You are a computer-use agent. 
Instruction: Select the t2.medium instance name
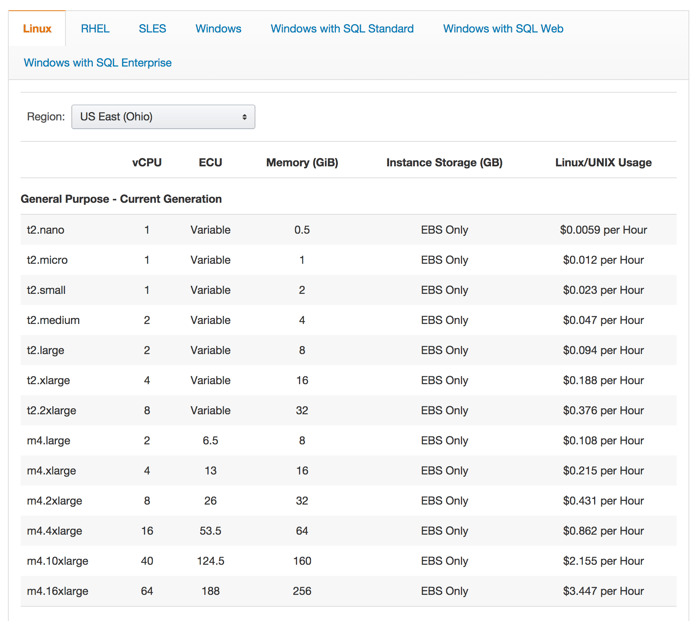click(53, 320)
